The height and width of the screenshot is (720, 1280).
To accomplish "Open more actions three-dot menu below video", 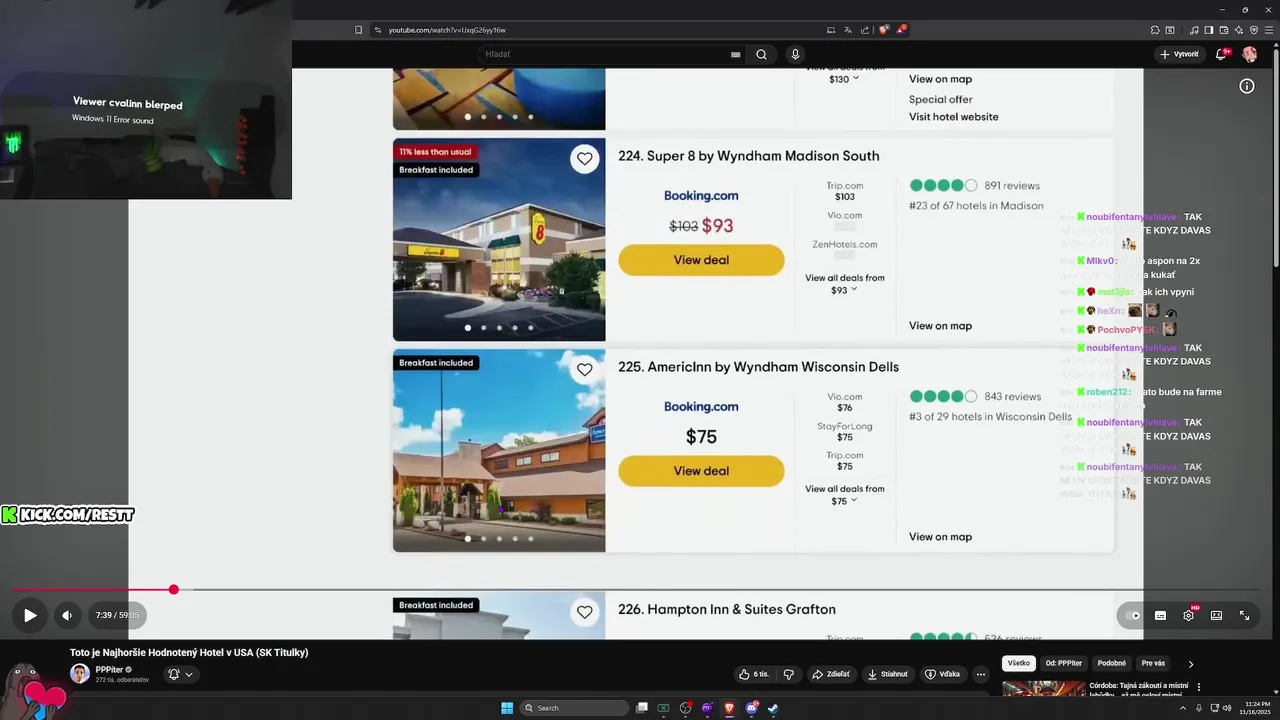I will (x=981, y=674).
